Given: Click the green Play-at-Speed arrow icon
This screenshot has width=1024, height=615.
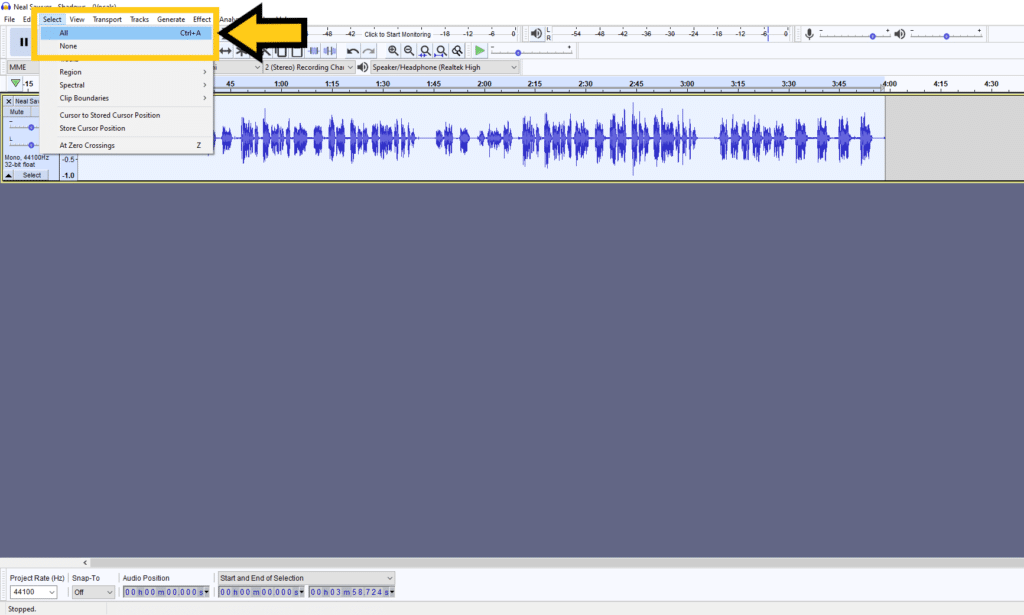Looking at the screenshot, I should [479, 49].
